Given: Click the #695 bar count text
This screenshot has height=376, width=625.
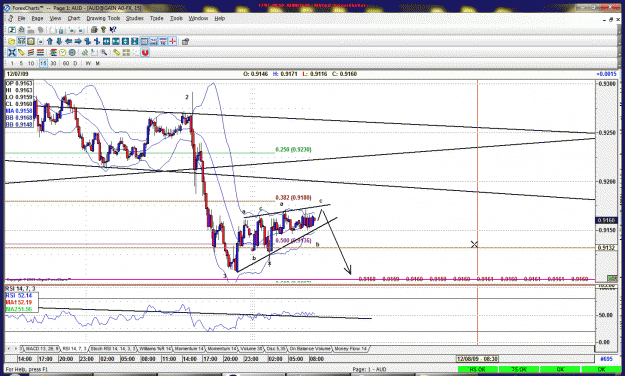Looking at the screenshot, I should pos(606,359).
